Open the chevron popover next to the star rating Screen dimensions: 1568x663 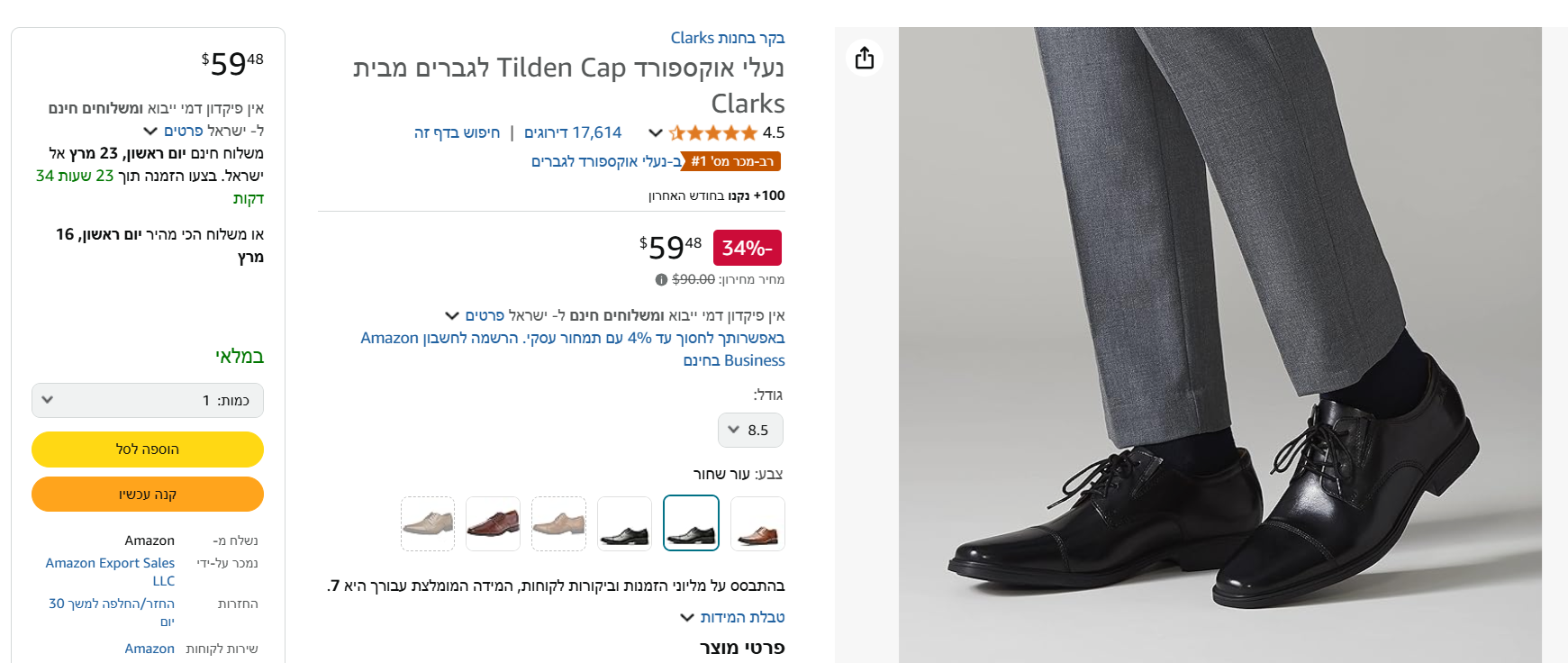click(x=656, y=133)
